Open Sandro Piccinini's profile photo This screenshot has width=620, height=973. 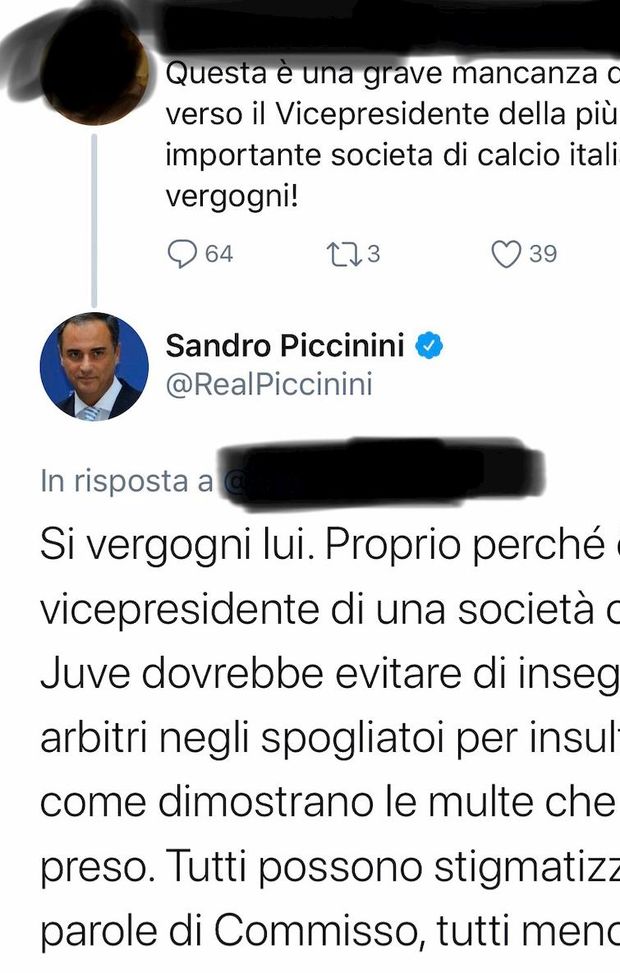click(94, 367)
